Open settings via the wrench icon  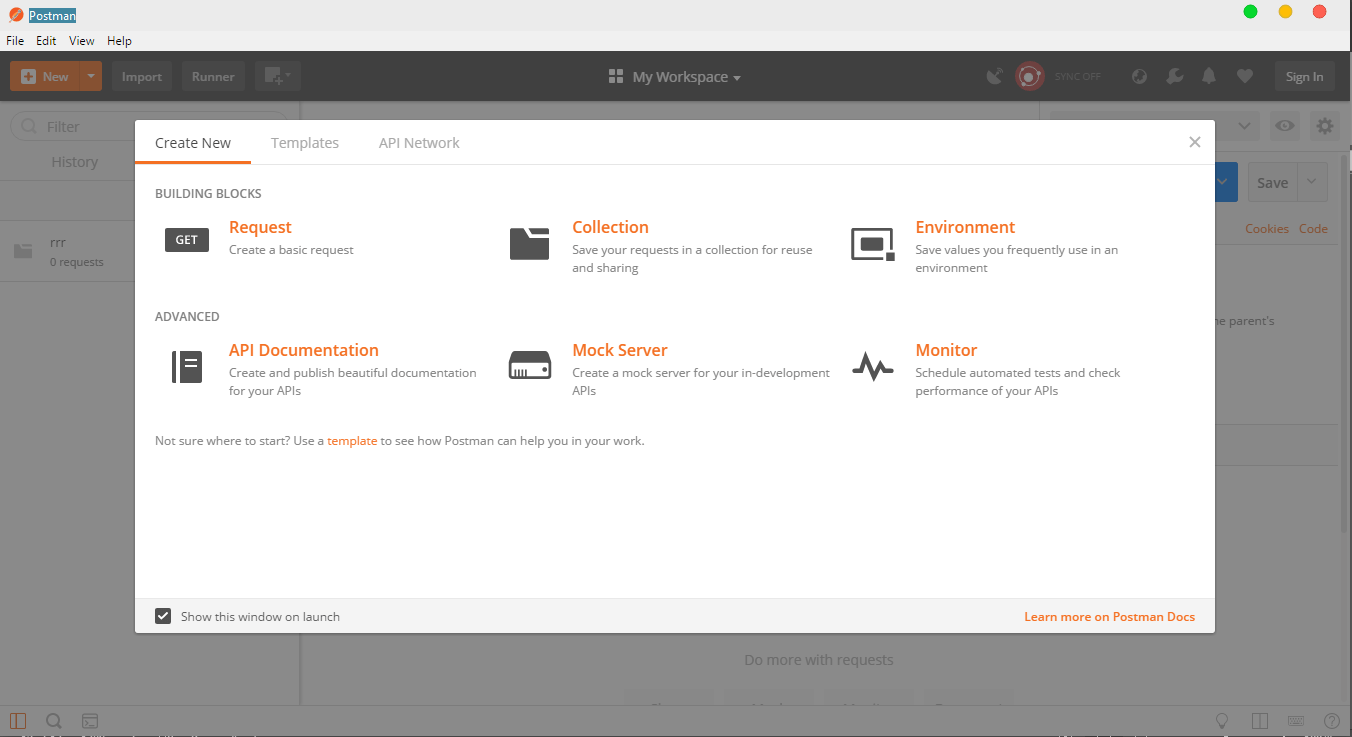click(1175, 77)
